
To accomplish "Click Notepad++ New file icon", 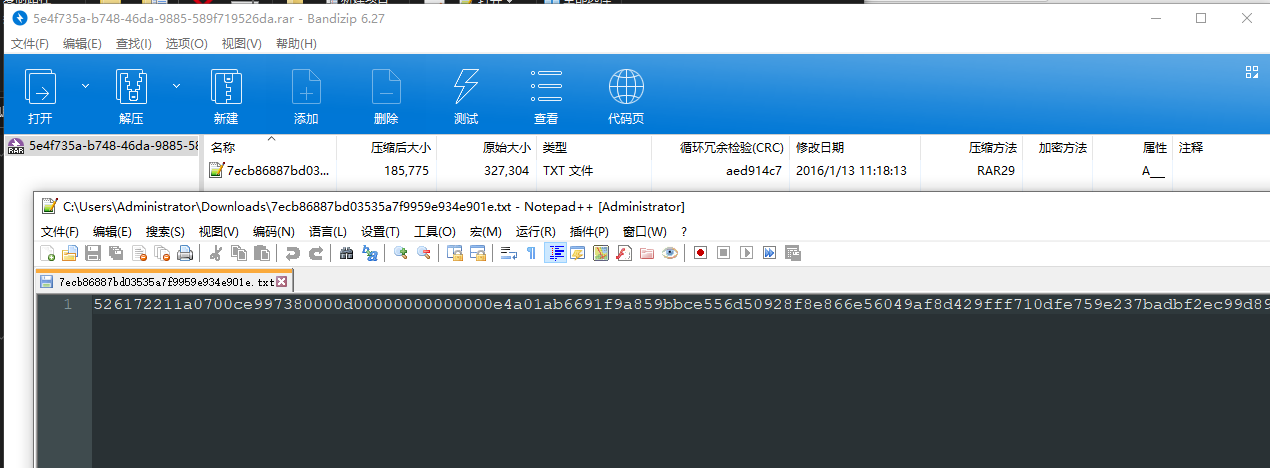I will click(47, 253).
